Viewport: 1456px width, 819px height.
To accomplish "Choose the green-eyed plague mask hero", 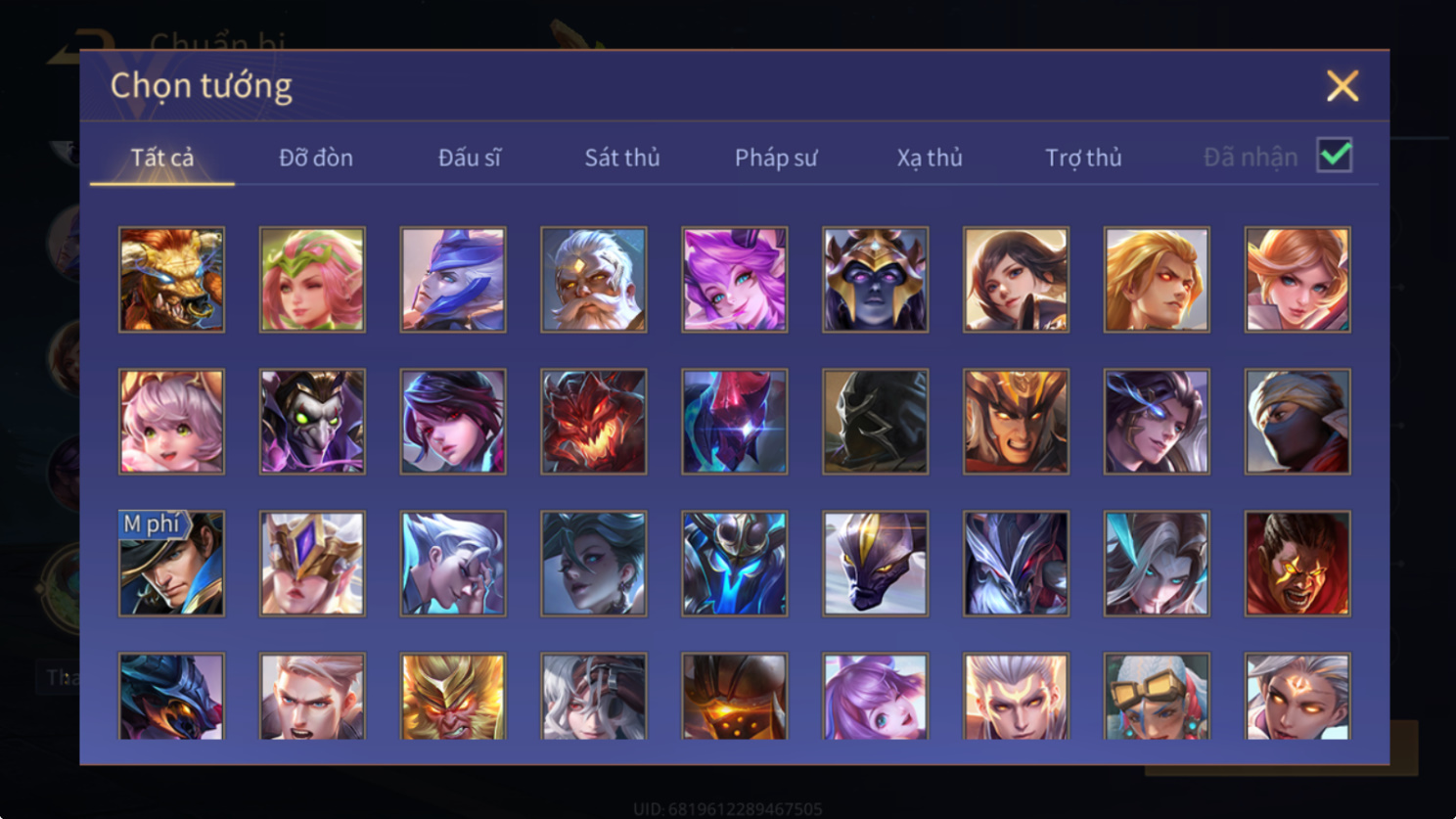I will pyautogui.click(x=312, y=422).
